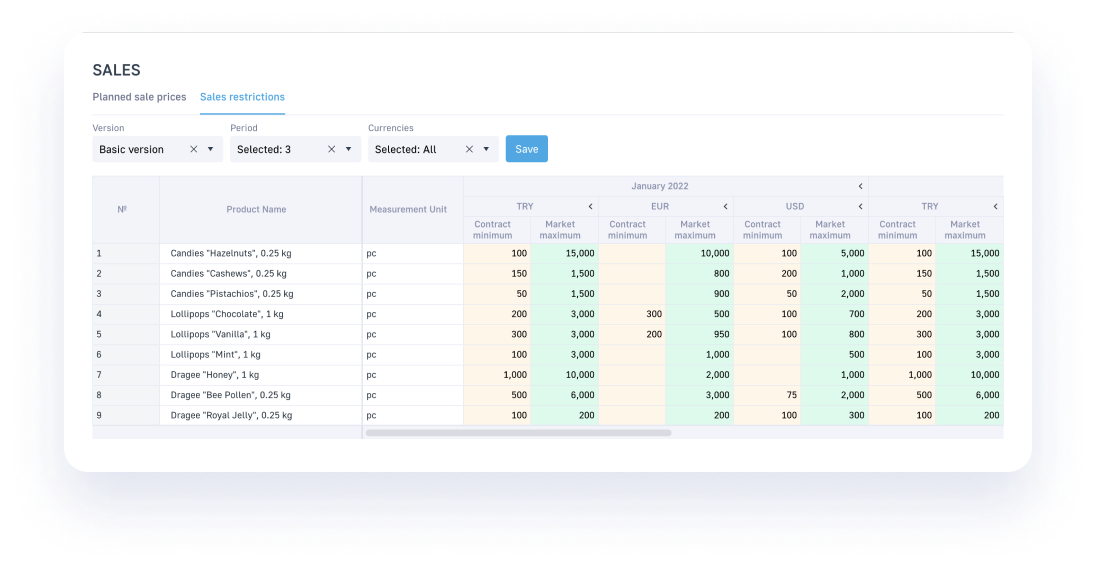Click USD market maximum 5,000 for Hazelnuts
The height and width of the screenshot is (568, 1096).
point(835,254)
